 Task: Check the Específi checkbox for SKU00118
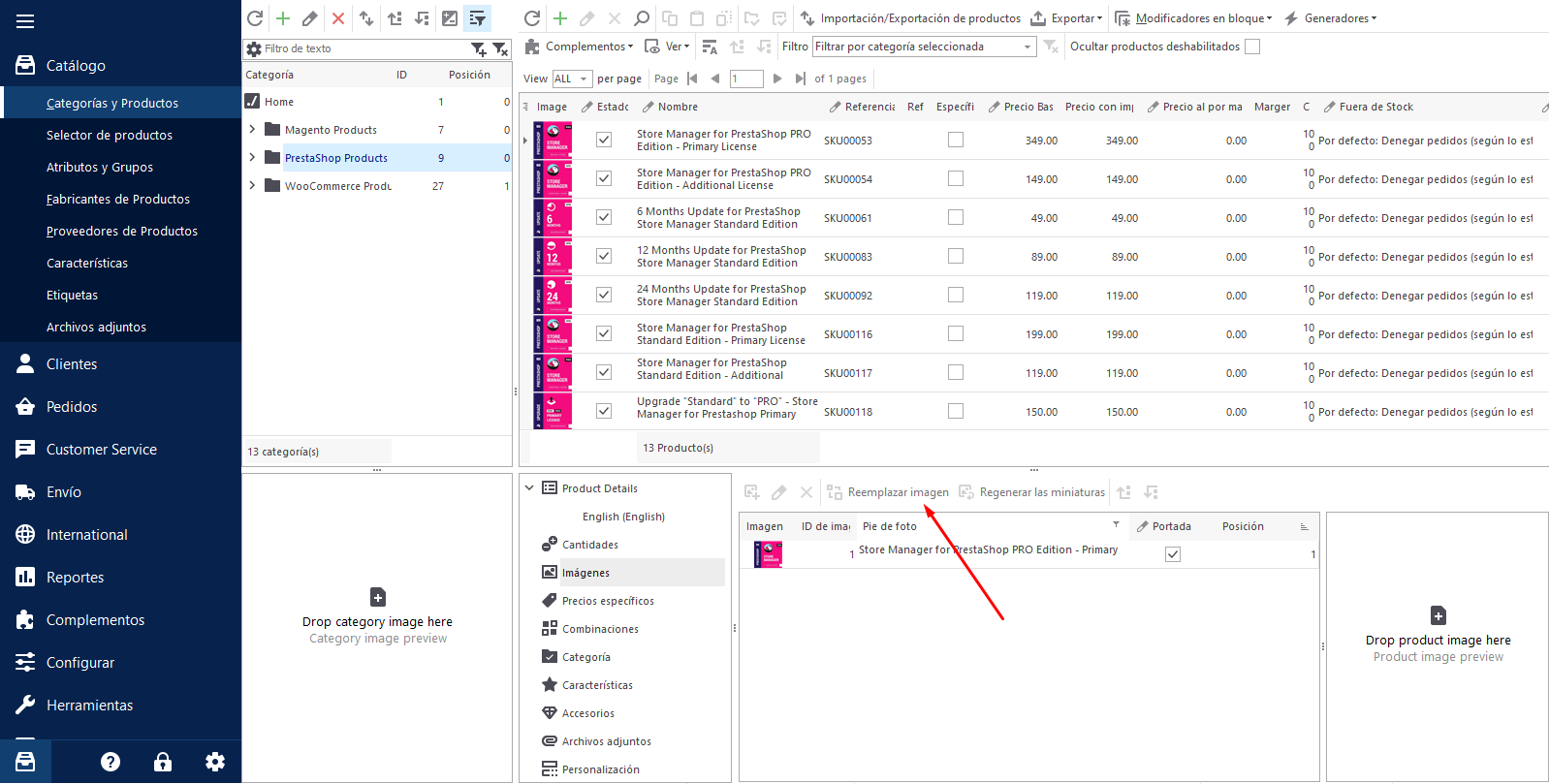(x=956, y=411)
